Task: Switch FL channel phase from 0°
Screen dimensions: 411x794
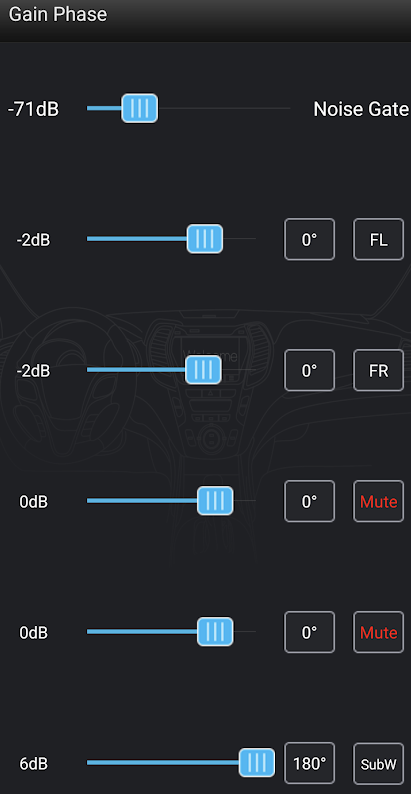Action: 309,240
